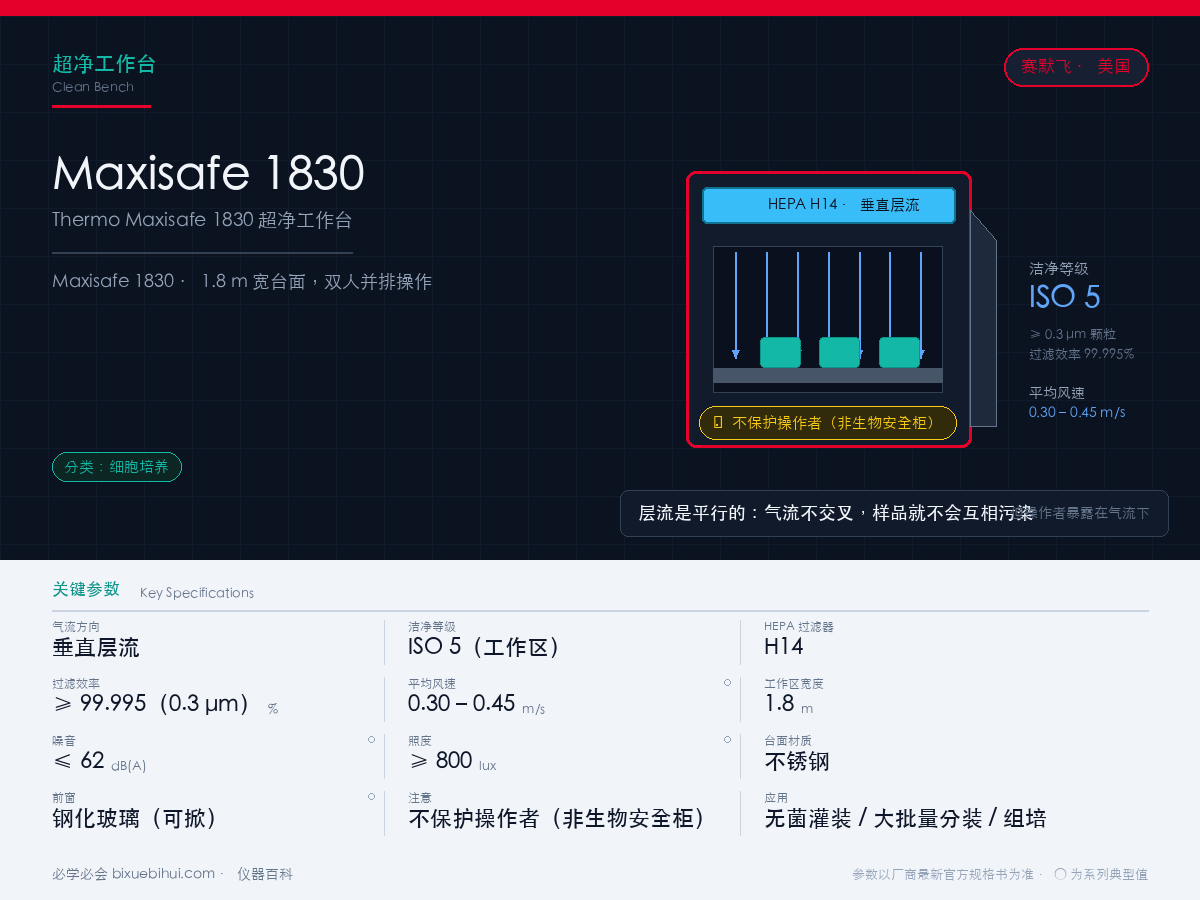Open the bixuebihui.com footer link
Screen dimensions: 1200x900
pos(163,874)
